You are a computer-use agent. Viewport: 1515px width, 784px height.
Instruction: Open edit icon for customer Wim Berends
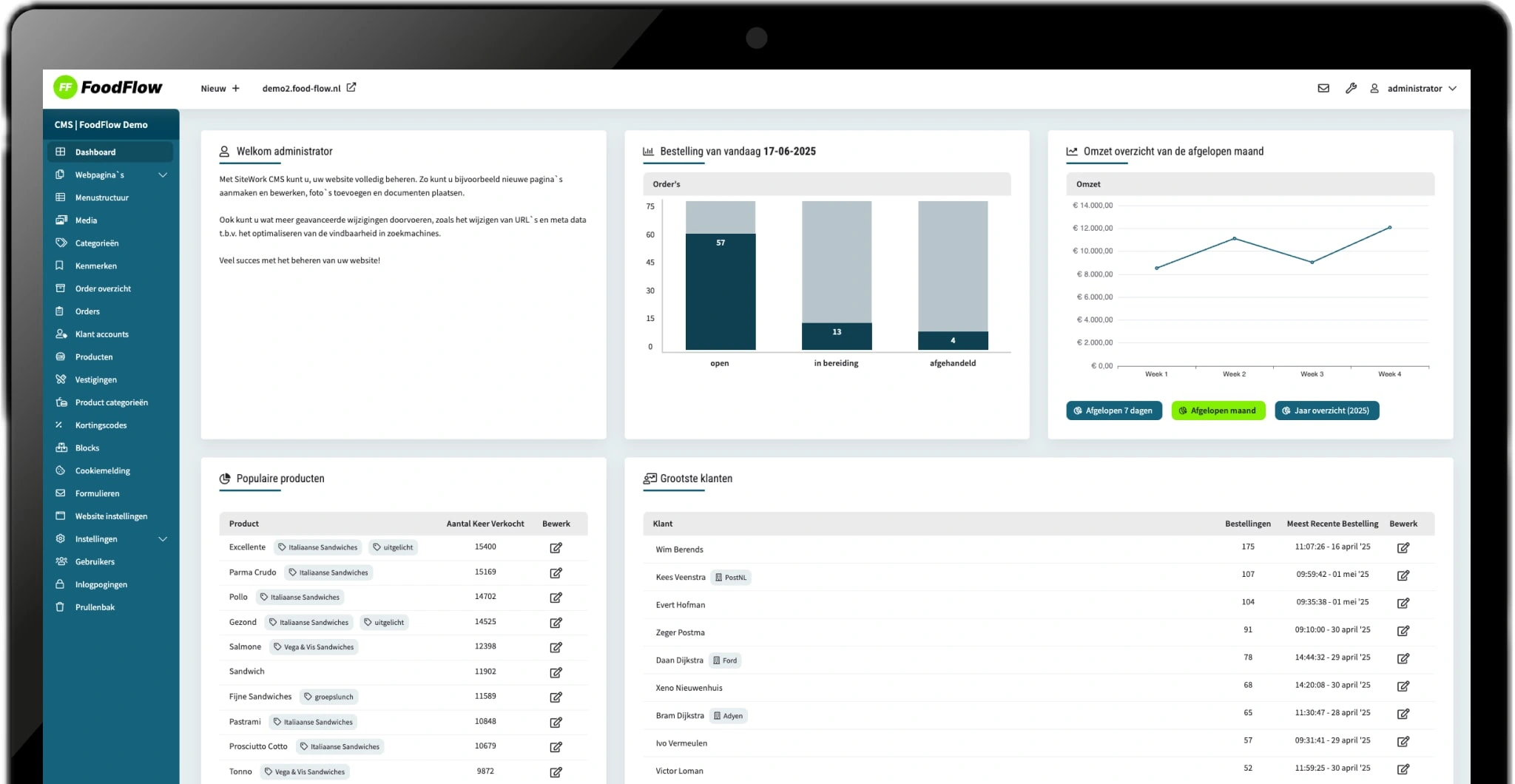point(1403,547)
